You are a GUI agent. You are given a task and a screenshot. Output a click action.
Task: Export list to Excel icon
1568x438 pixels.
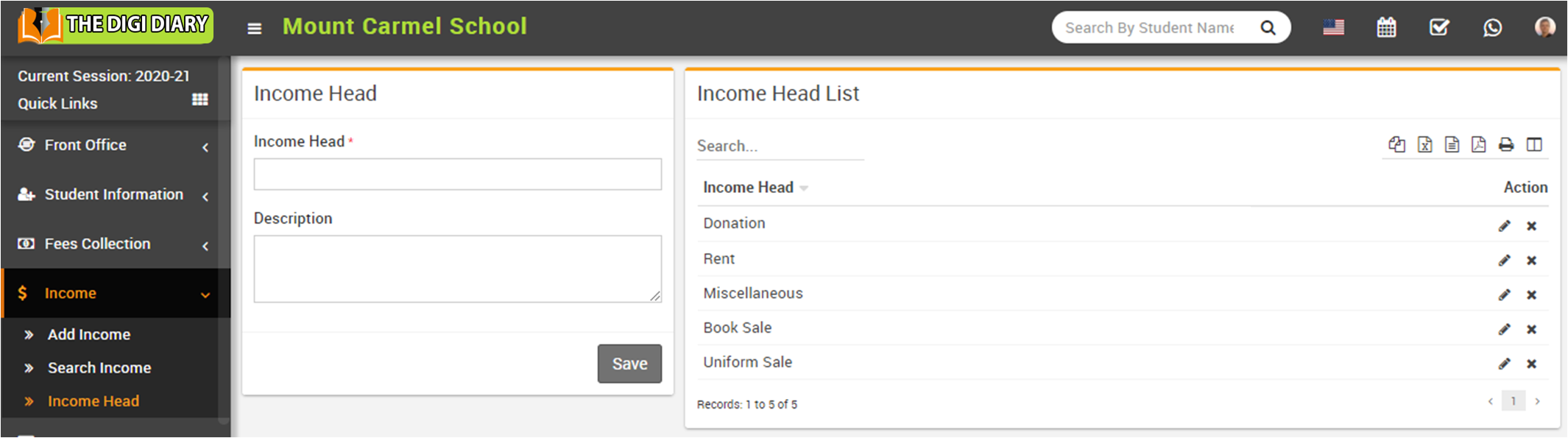pos(1424,144)
